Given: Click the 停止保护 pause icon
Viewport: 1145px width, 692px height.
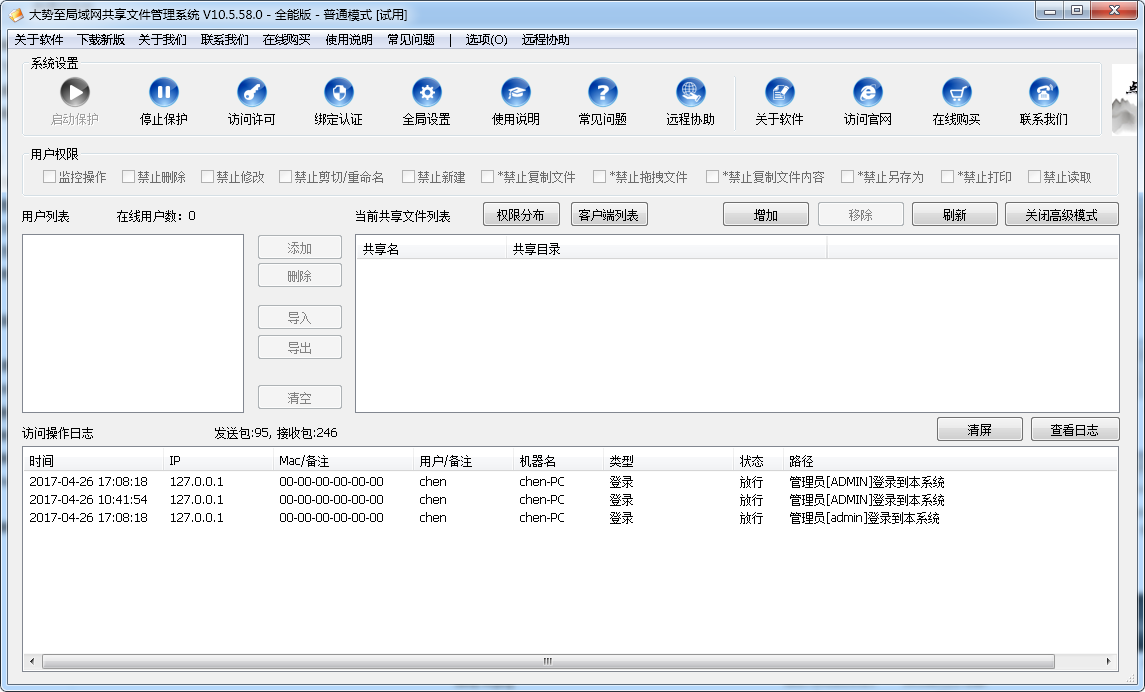Looking at the screenshot, I should click(164, 93).
